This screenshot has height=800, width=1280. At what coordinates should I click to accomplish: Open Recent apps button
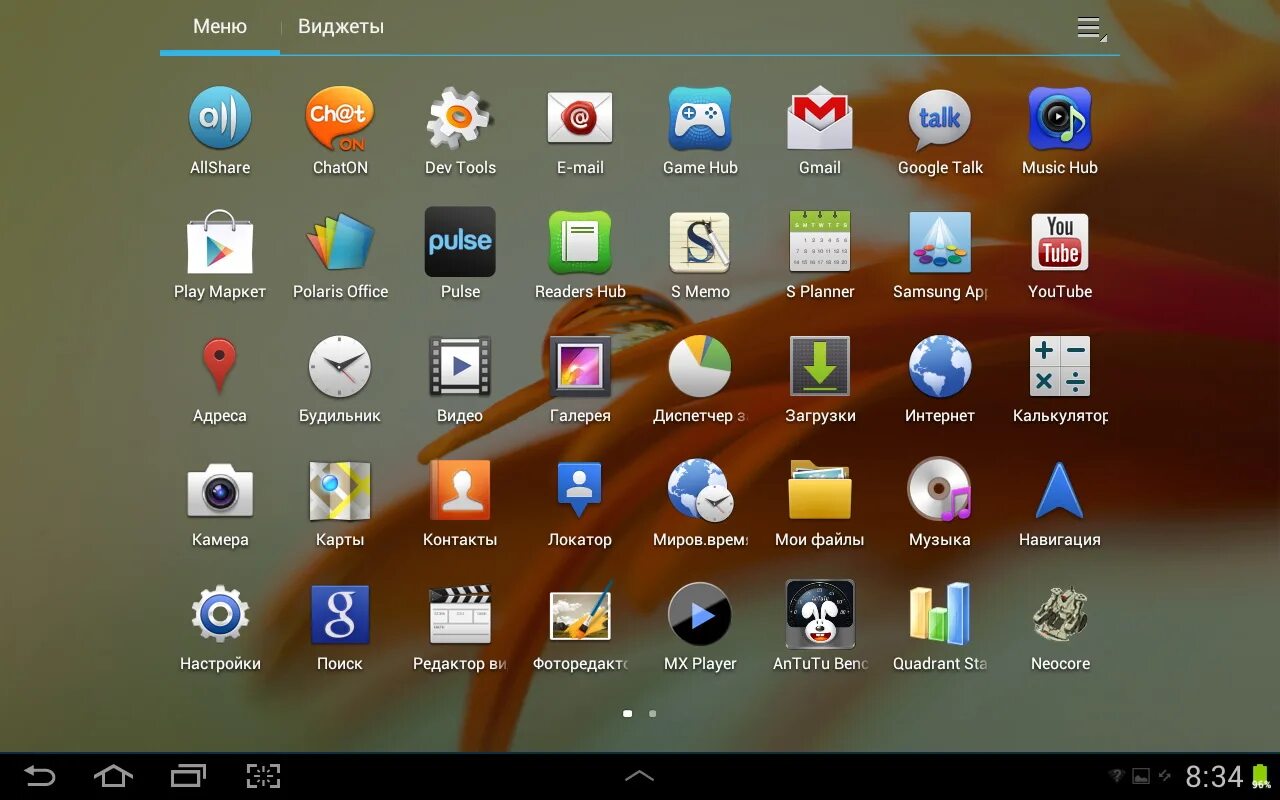point(188,776)
